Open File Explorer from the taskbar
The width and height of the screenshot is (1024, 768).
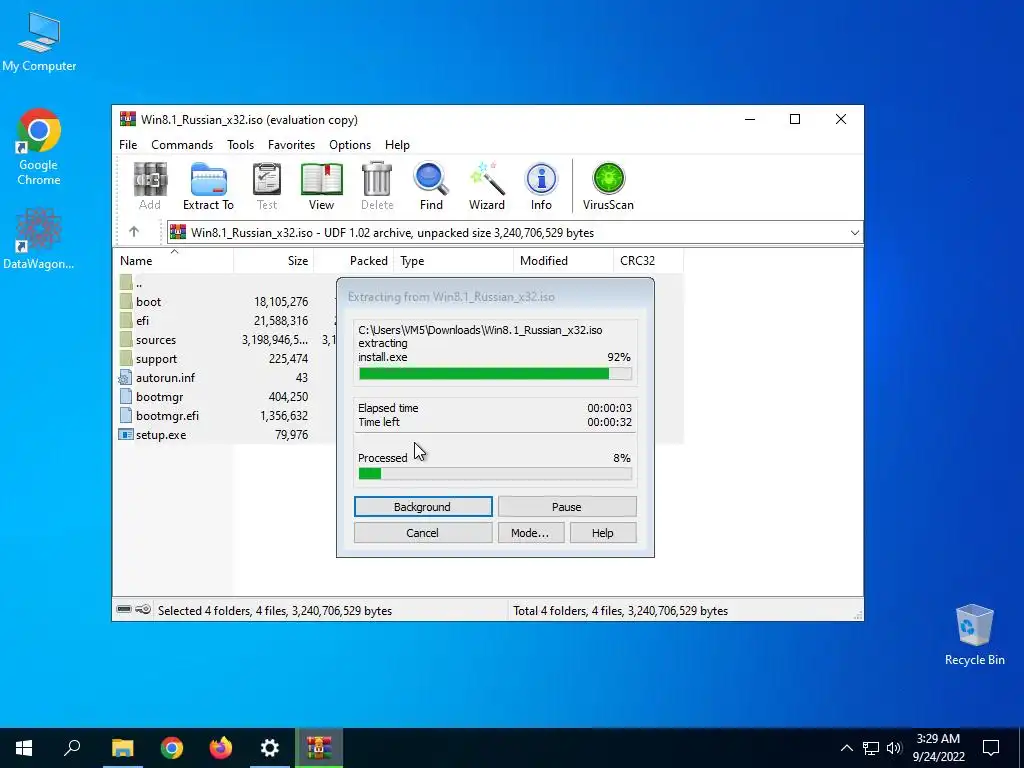(122, 748)
